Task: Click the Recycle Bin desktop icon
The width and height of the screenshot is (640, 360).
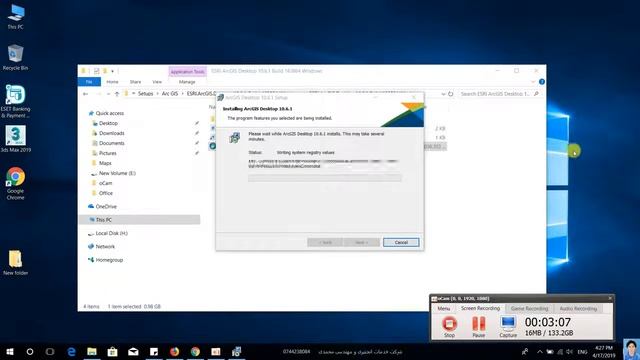Action: pos(16,57)
